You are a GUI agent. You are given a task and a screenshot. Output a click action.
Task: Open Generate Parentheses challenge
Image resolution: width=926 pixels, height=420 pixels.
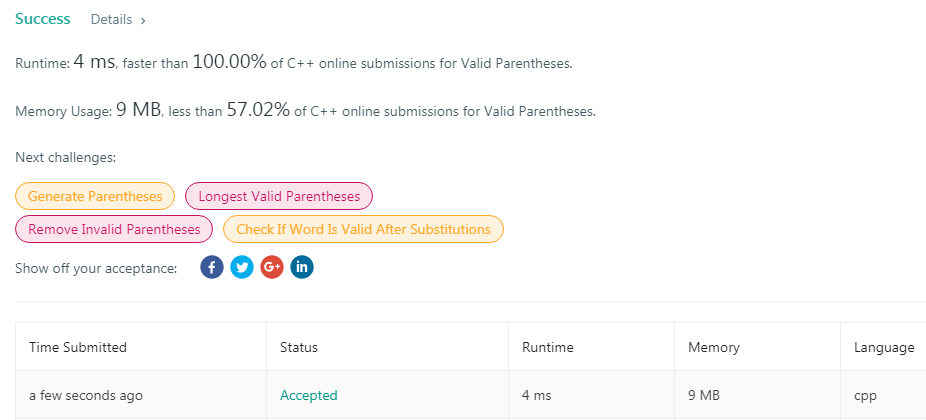click(95, 196)
